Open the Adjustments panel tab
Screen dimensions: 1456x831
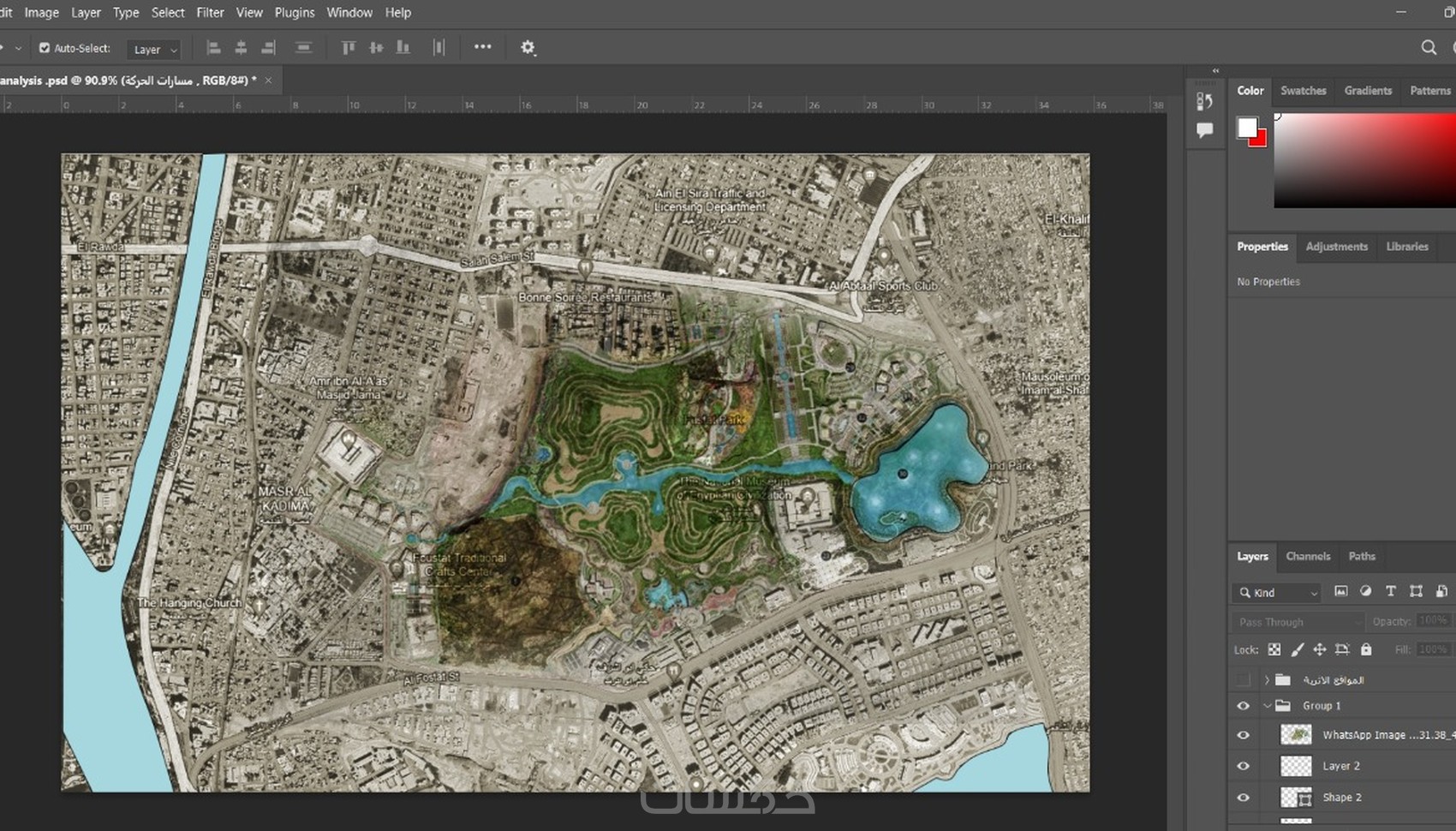tap(1336, 247)
